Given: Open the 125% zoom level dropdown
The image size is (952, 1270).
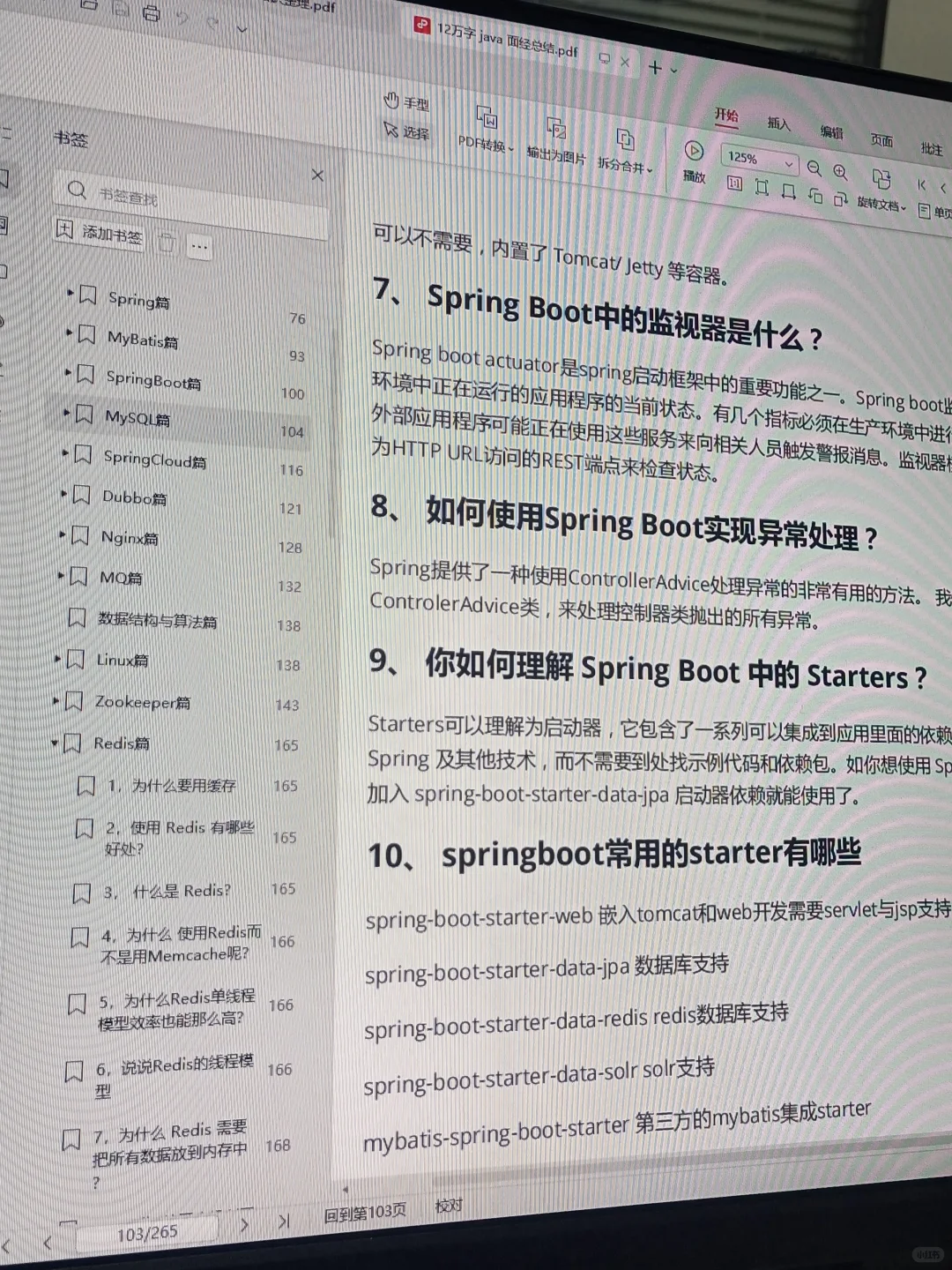Looking at the screenshot, I should pyautogui.click(x=758, y=161).
